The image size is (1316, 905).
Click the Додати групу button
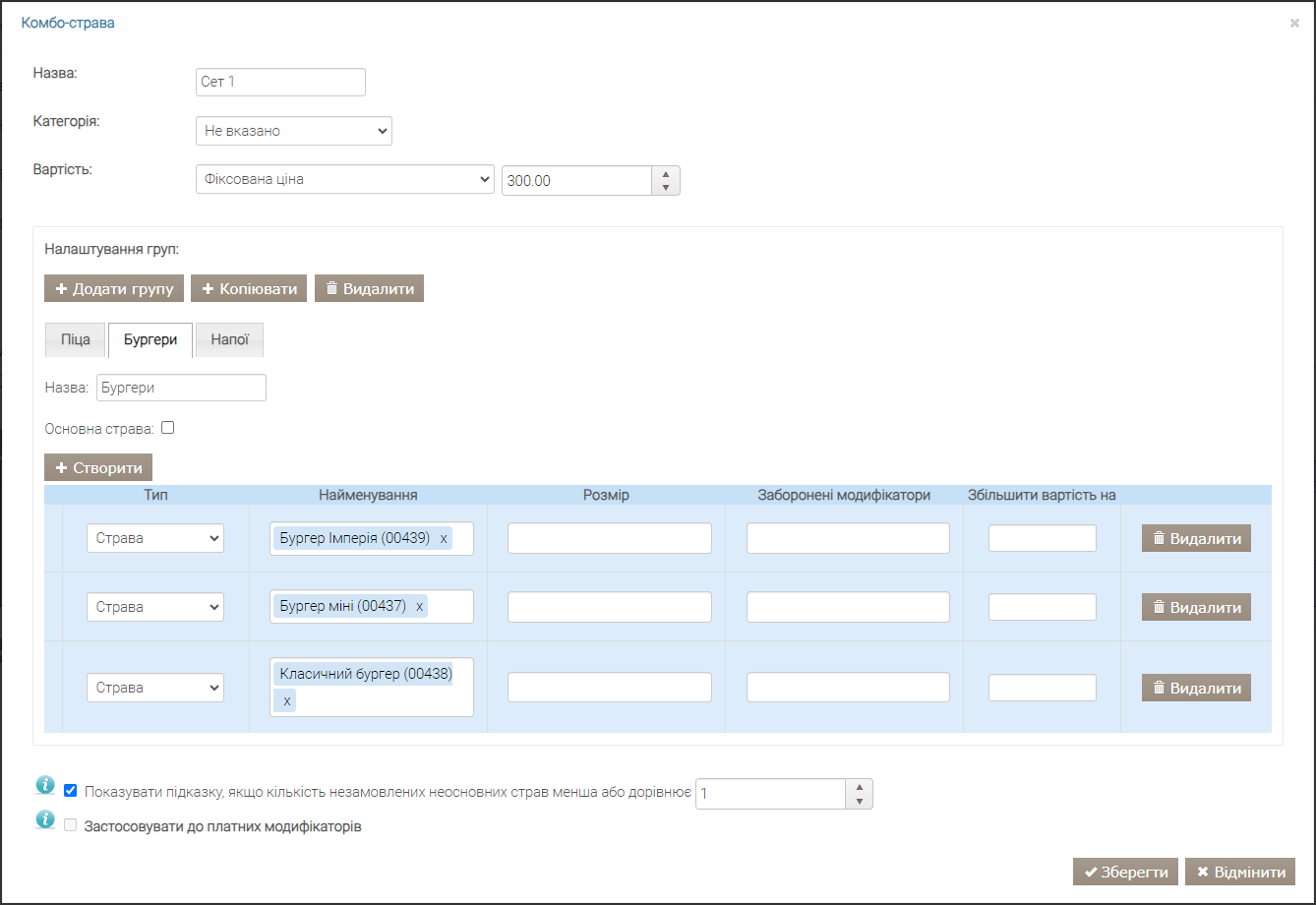click(x=114, y=288)
